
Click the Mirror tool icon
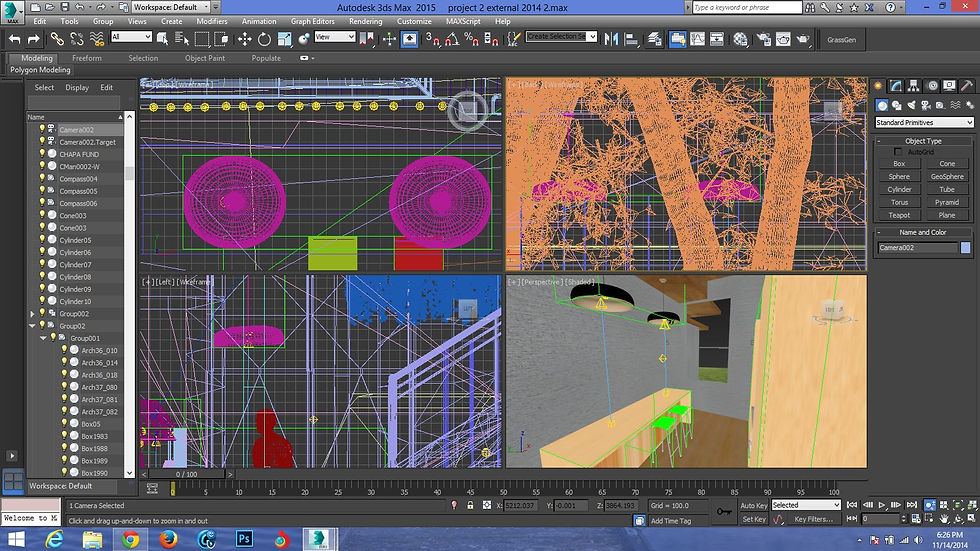pos(611,39)
